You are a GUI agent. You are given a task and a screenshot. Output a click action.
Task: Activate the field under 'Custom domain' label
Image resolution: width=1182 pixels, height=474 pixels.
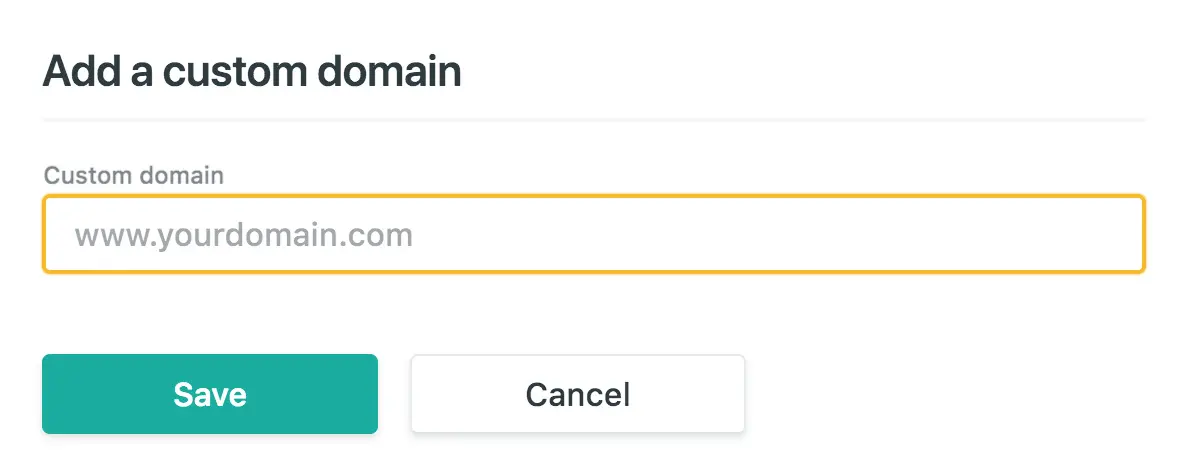[x=594, y=234]
